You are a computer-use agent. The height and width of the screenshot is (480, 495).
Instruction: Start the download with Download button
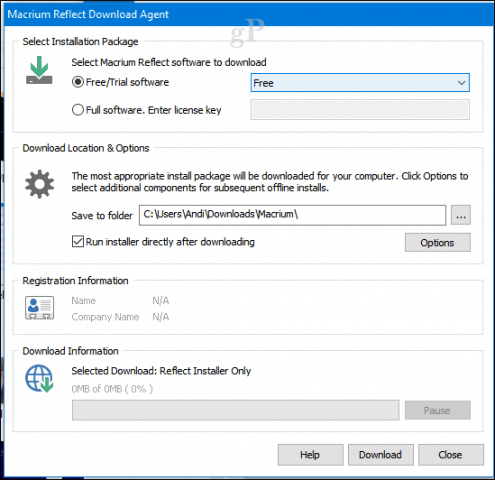click(381, 455)
